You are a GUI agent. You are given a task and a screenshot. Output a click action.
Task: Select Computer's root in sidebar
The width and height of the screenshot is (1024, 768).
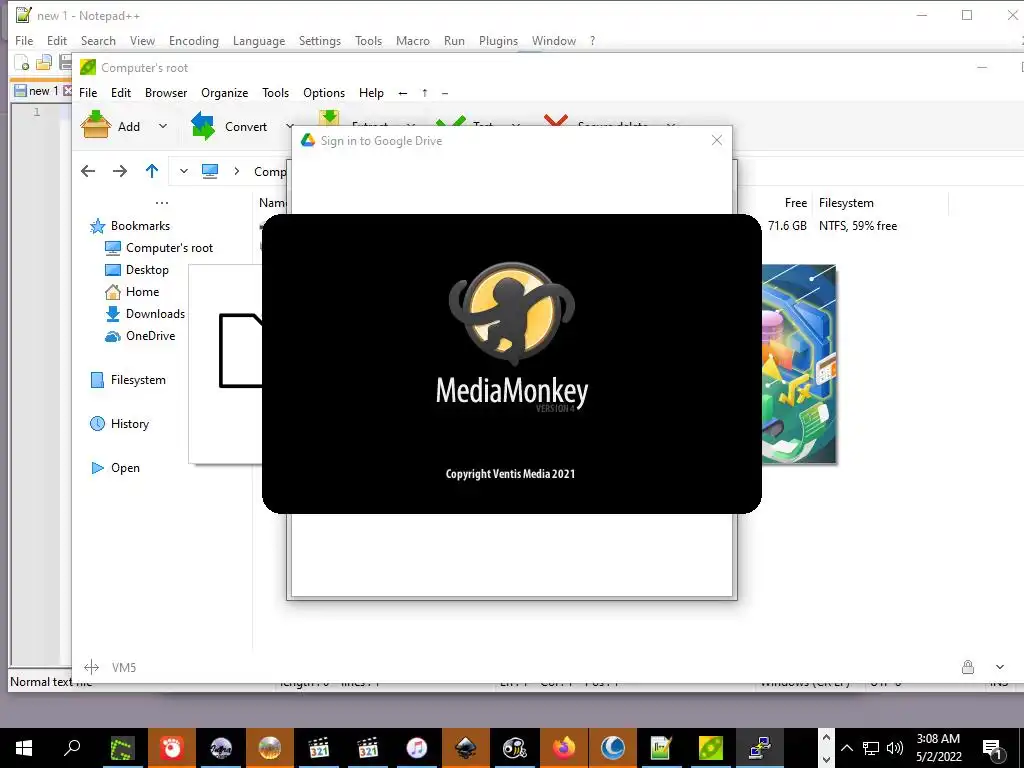pyautogui.click(x=169, y=248)
